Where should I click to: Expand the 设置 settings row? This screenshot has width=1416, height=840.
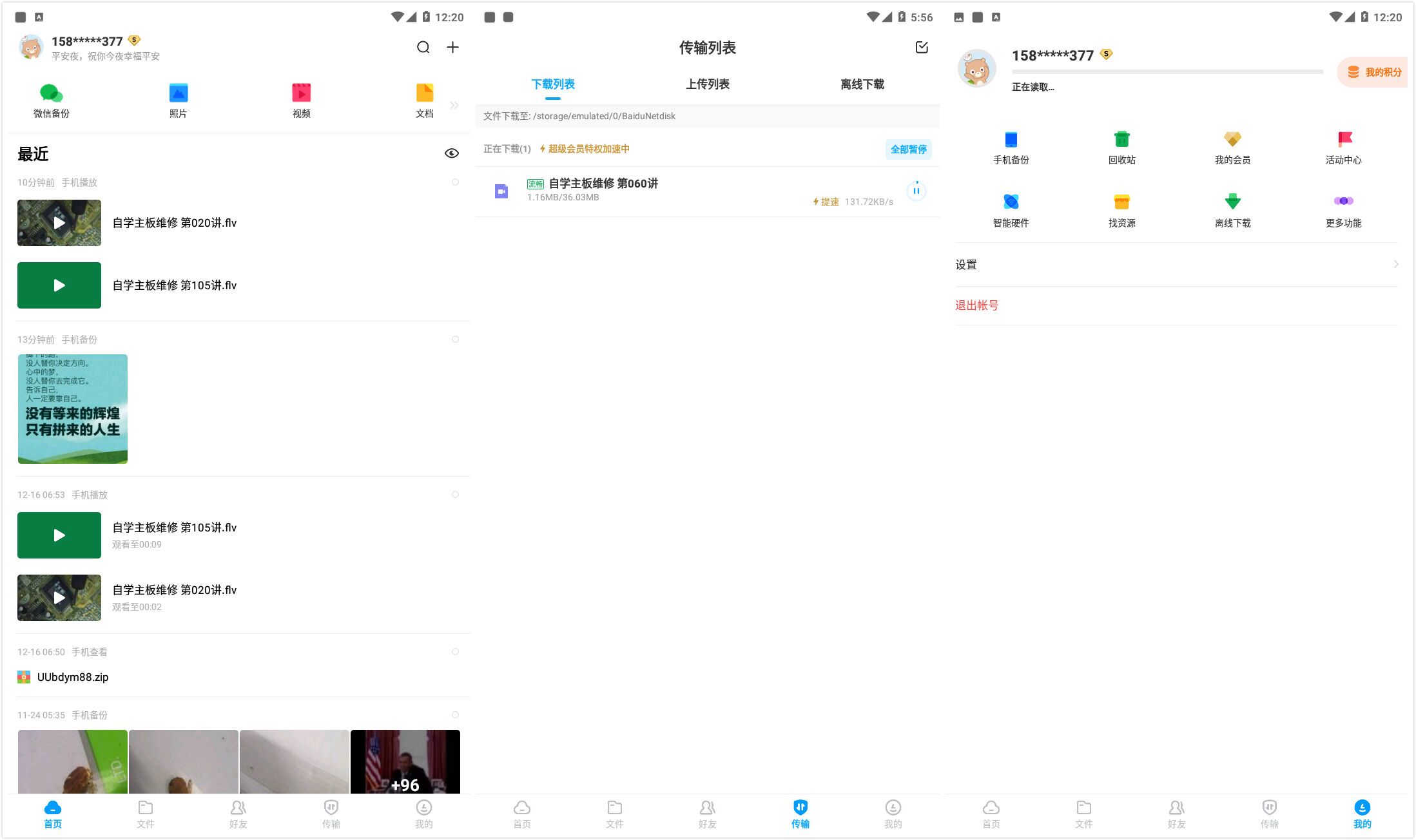(x=1176, y=264)
